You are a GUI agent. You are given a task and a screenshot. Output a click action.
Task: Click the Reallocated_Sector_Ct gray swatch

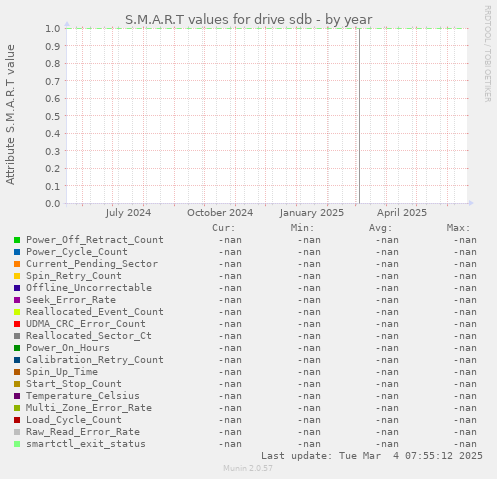coord(17,336)
